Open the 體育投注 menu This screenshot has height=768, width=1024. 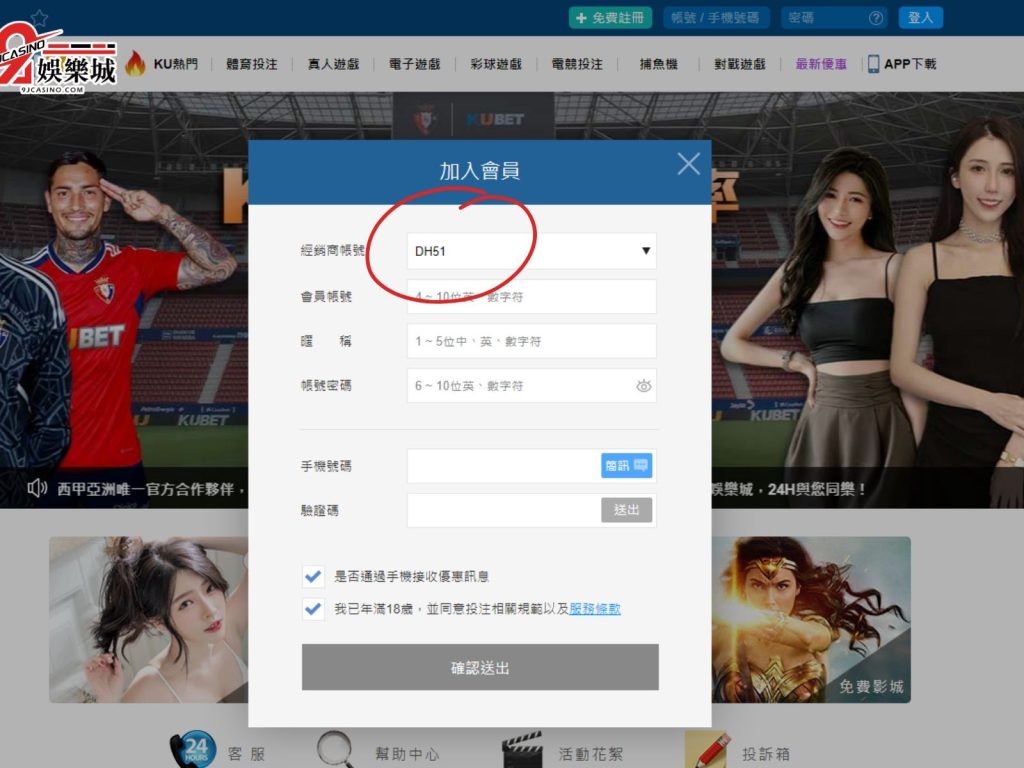(x=251, y=64)
